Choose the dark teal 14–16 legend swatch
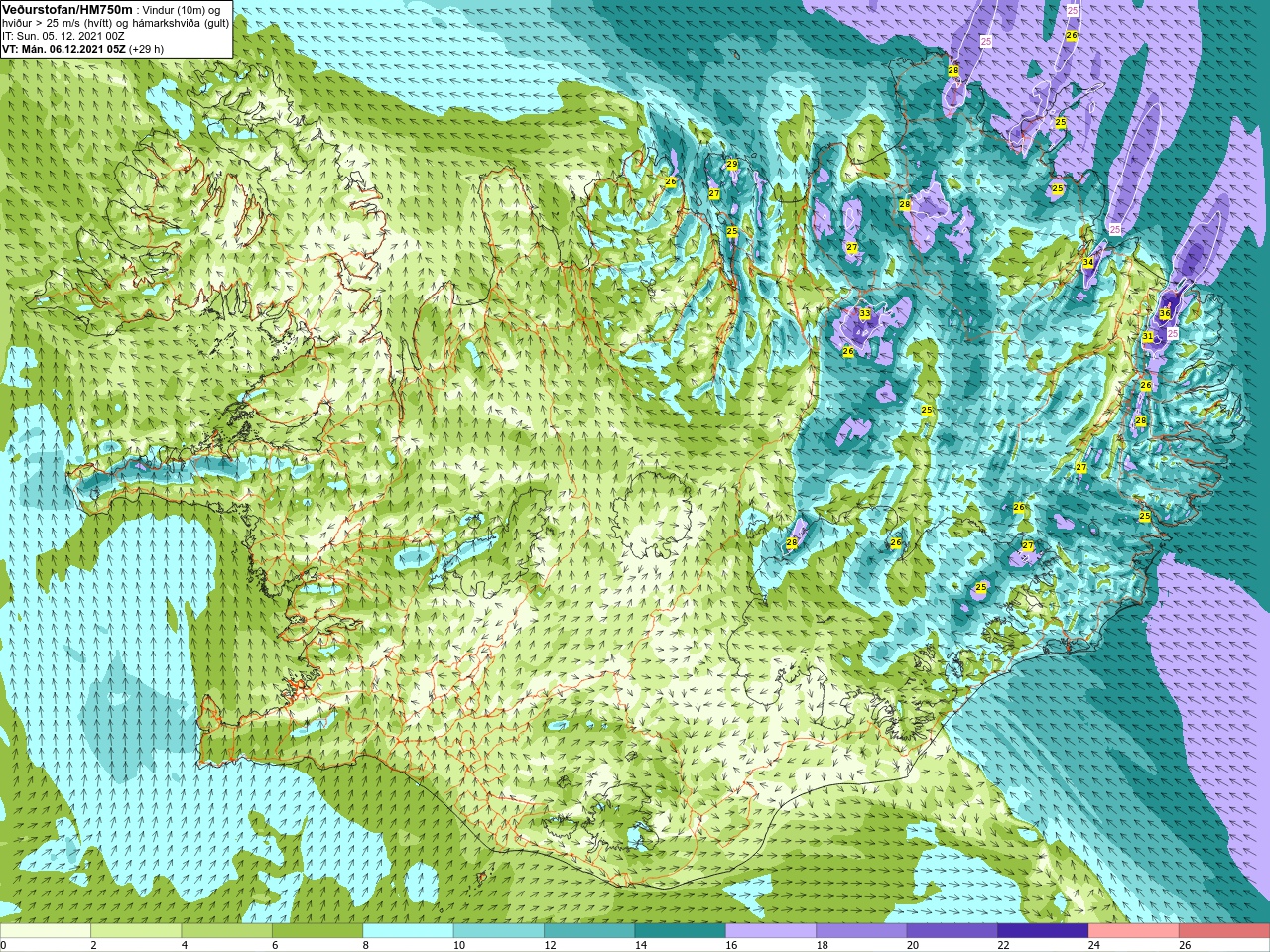1270x952 pixels. coord(681,931)
